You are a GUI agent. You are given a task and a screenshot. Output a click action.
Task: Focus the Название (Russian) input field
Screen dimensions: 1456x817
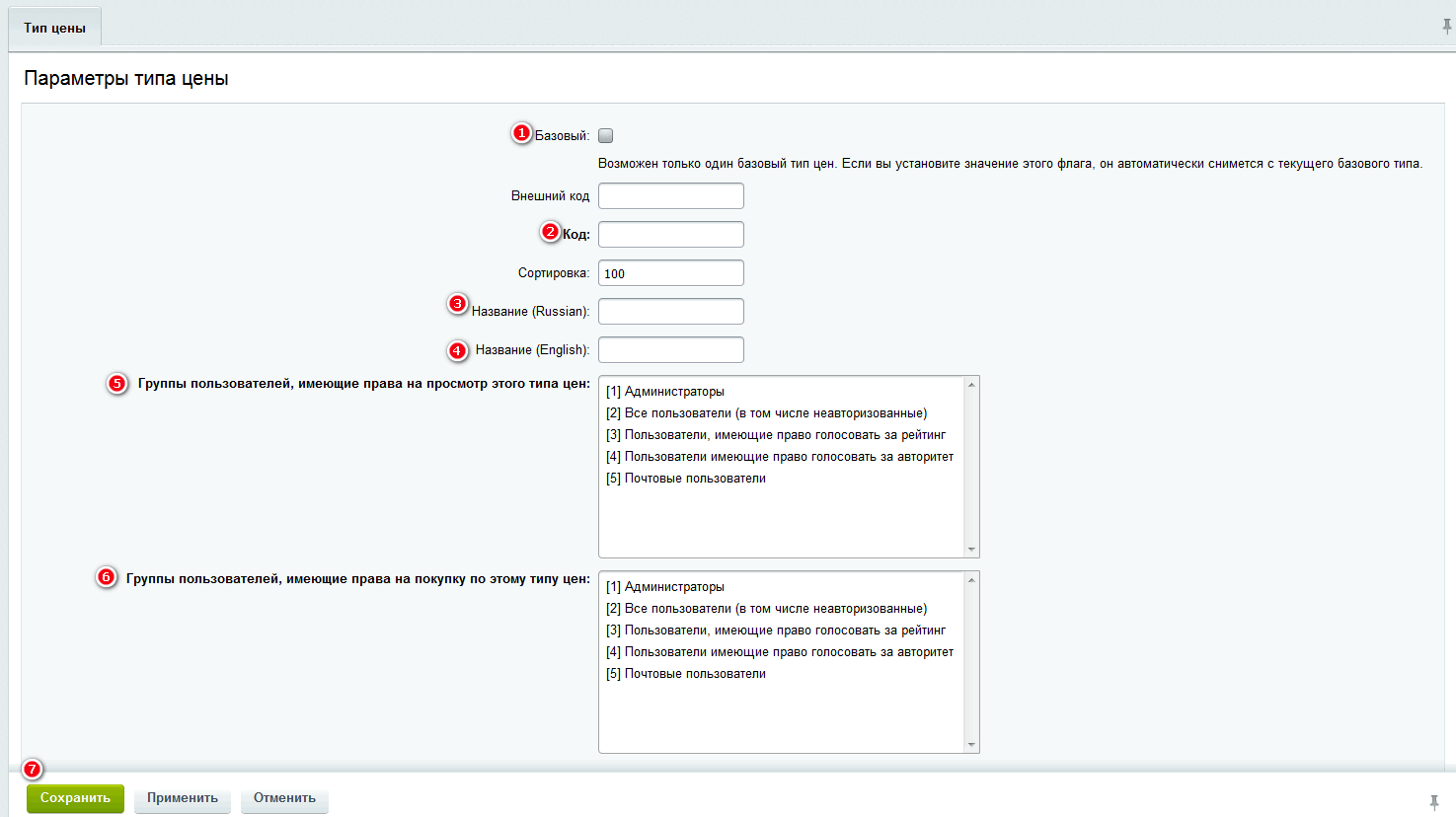tap(671, 312)
